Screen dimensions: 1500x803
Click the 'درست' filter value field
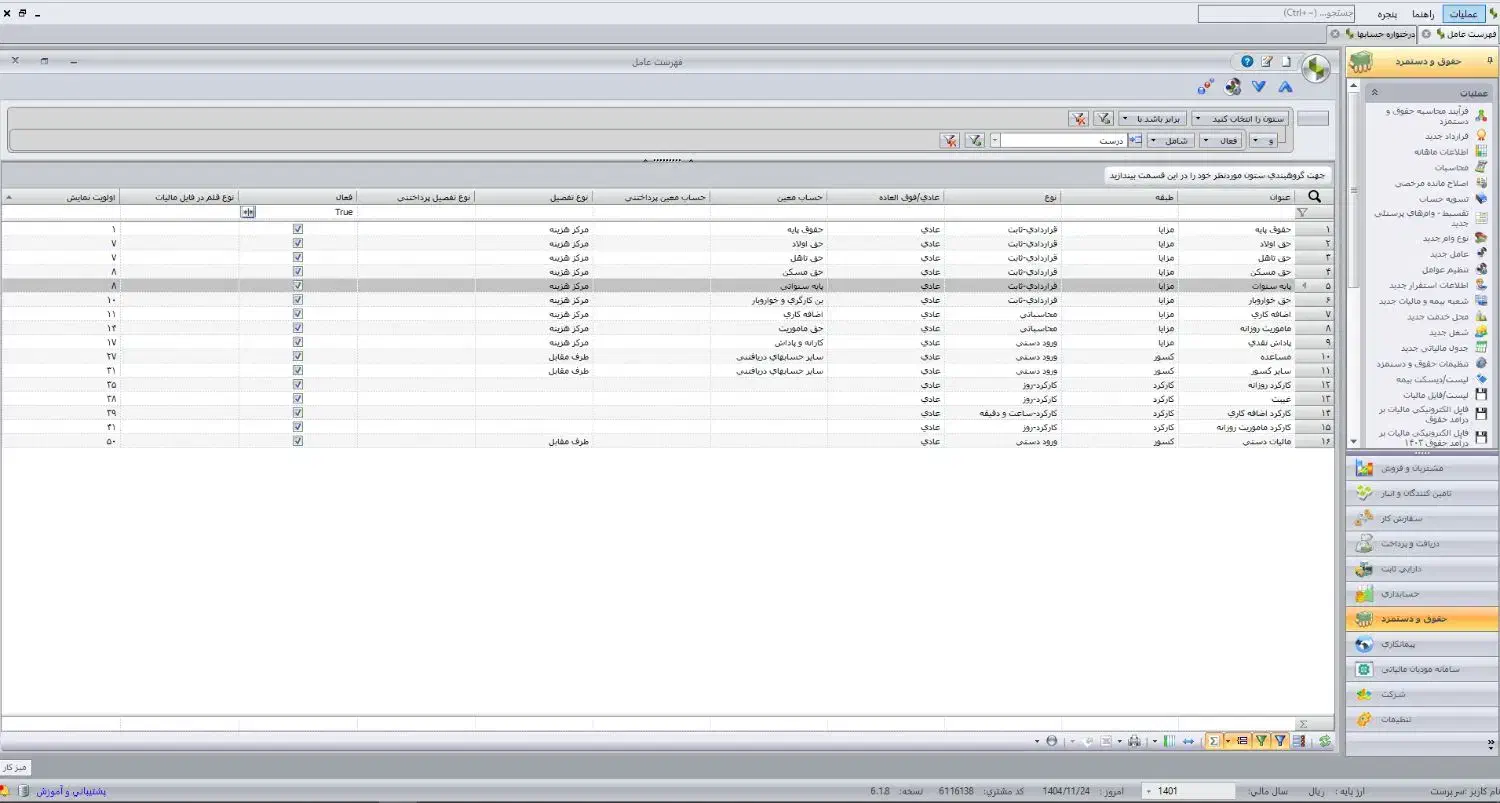pyautogui.click(x=1064, y=141)
